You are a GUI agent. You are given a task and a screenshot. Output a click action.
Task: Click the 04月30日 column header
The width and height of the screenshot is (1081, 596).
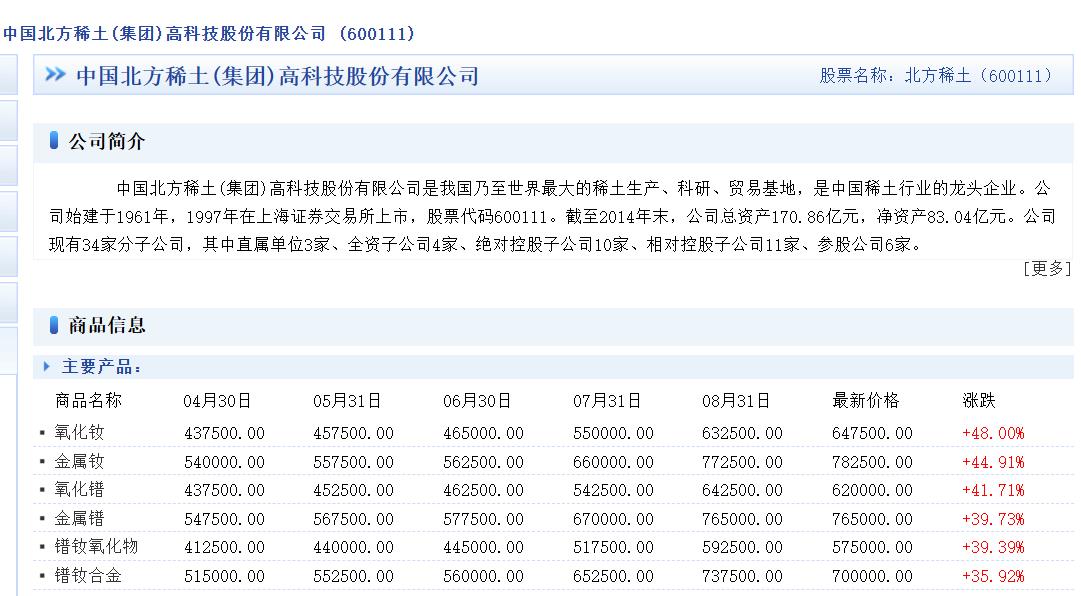click(217, 400)
